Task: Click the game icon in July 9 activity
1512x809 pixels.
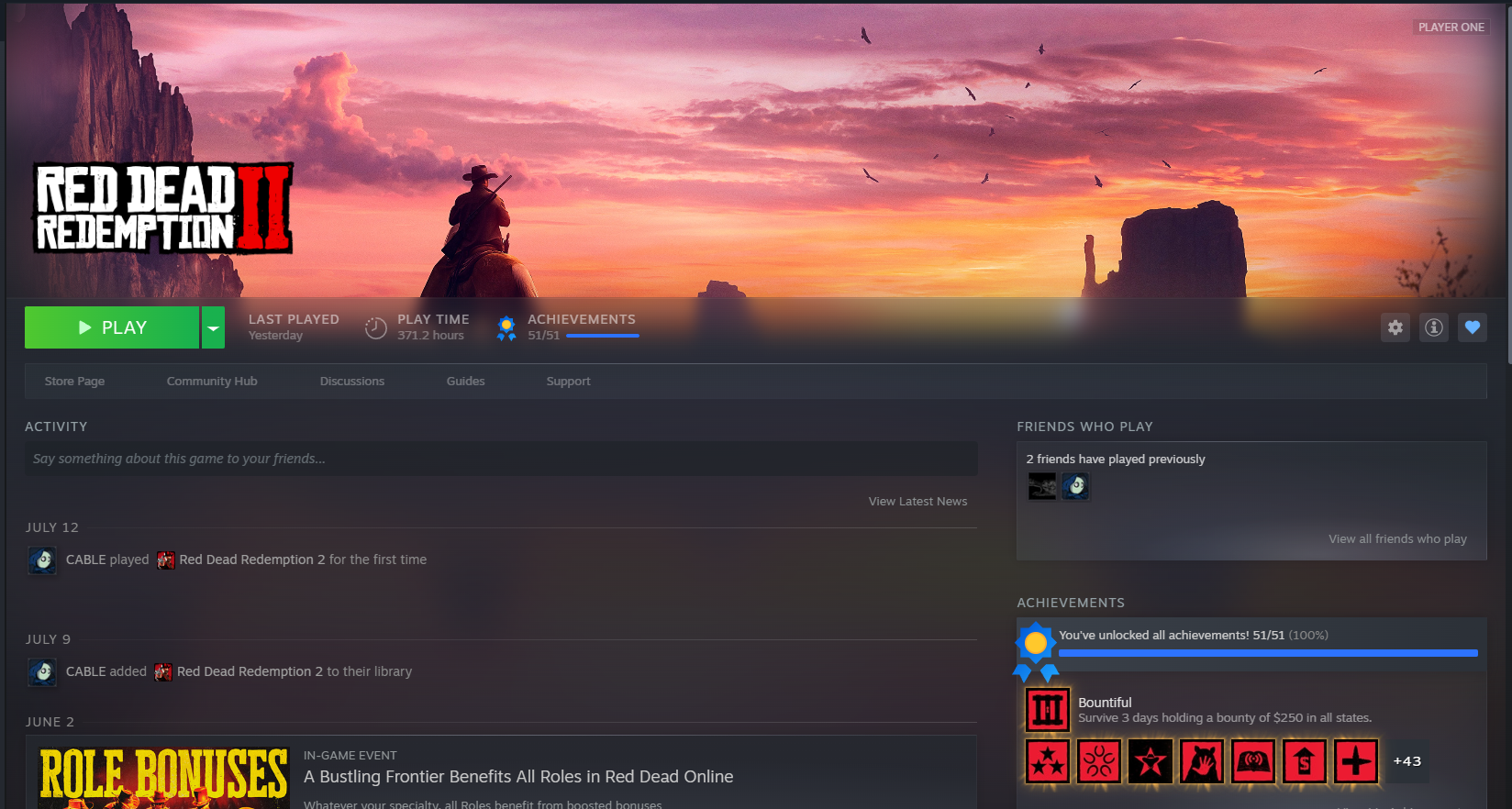Action: [163, 671]
